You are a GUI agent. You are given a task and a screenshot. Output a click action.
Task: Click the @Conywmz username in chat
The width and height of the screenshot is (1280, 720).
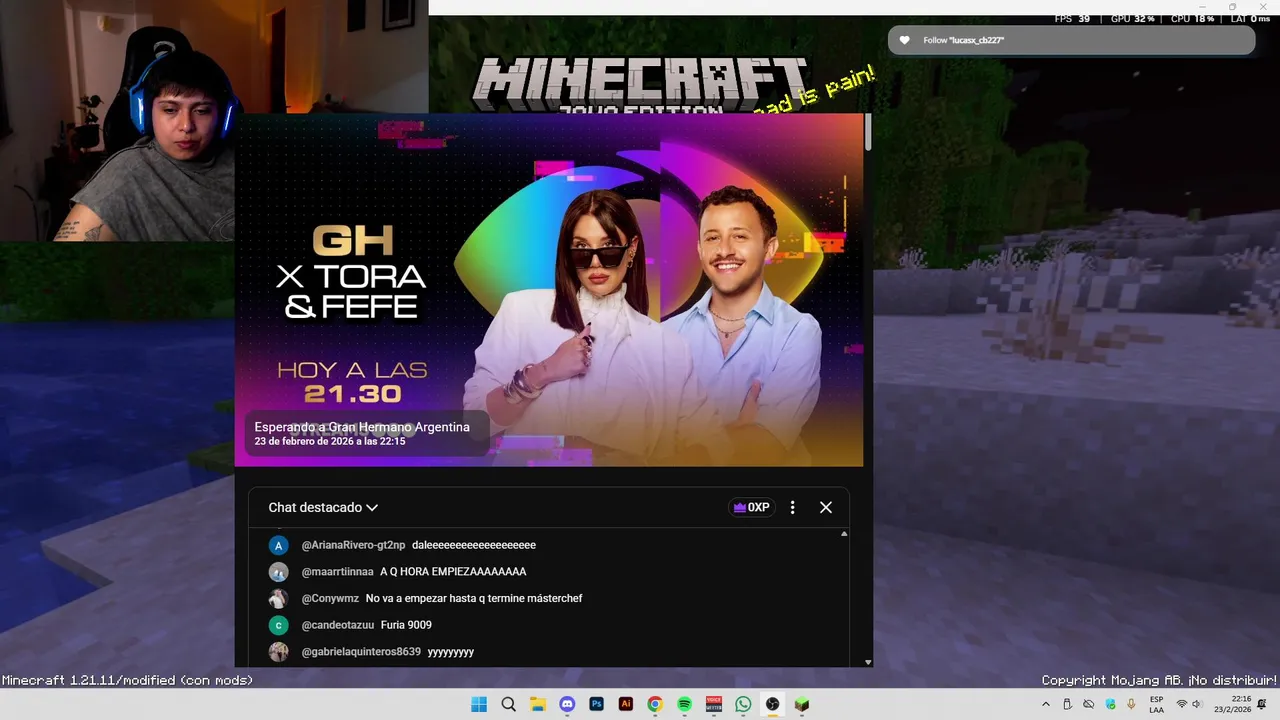tap(330, 598)
